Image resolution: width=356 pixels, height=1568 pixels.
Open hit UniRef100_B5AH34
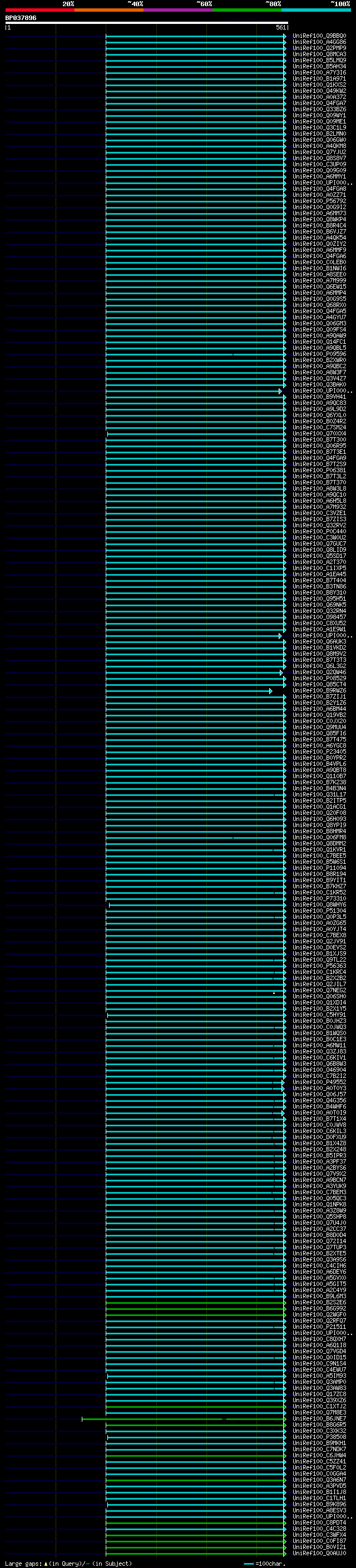[x=319, y=66]
